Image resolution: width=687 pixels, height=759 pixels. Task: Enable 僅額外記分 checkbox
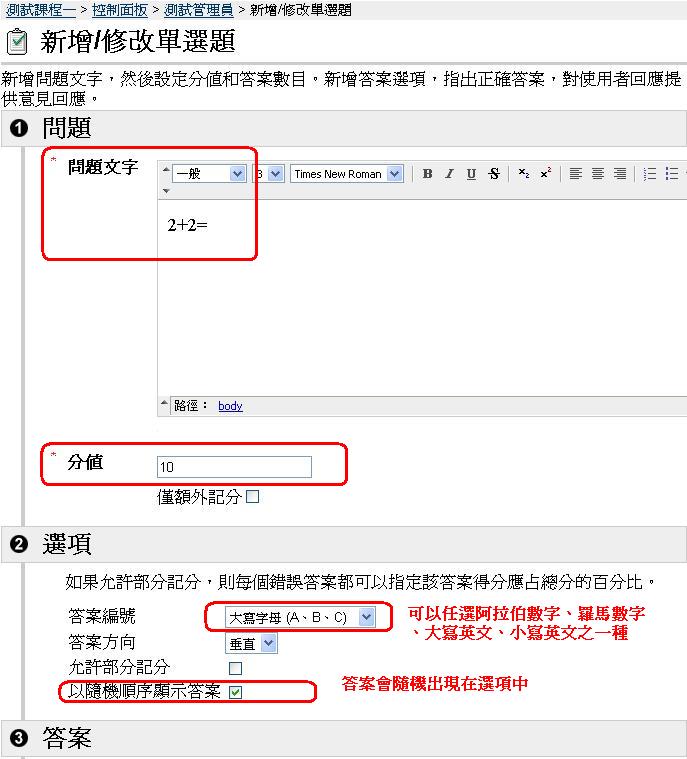click(x=252, y=497)
